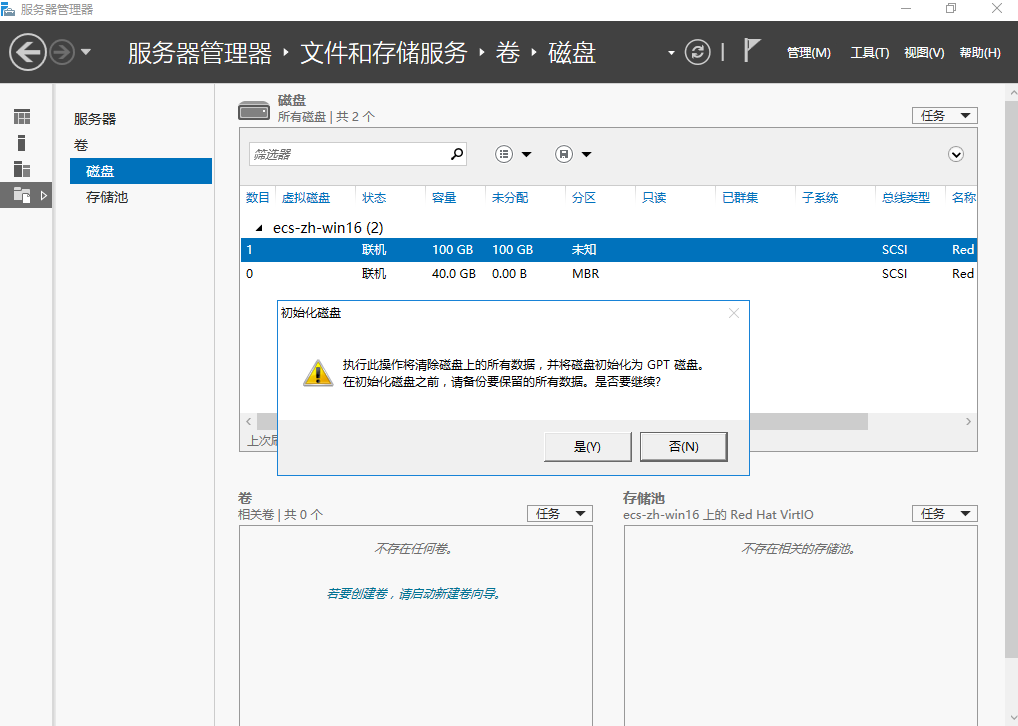This screenshot has width=1018, height=726.
Task: Close the 初始化磁盘 dialog with X
Action: click(x=734, y=313)
